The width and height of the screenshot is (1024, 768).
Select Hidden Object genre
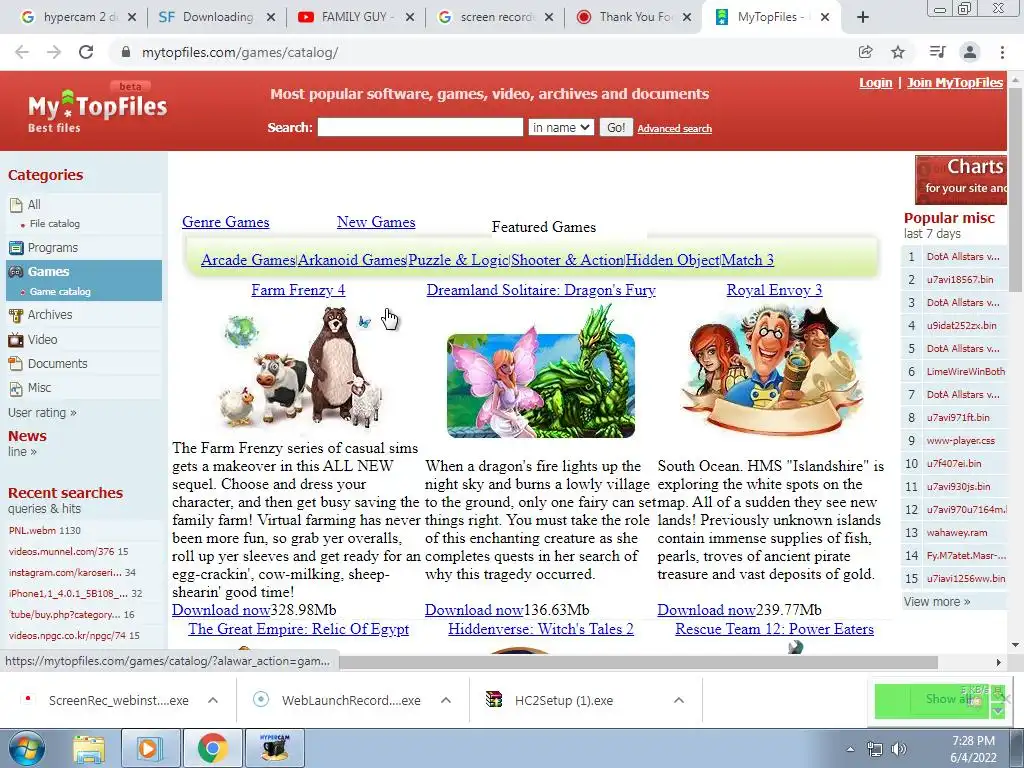(673, 260)
